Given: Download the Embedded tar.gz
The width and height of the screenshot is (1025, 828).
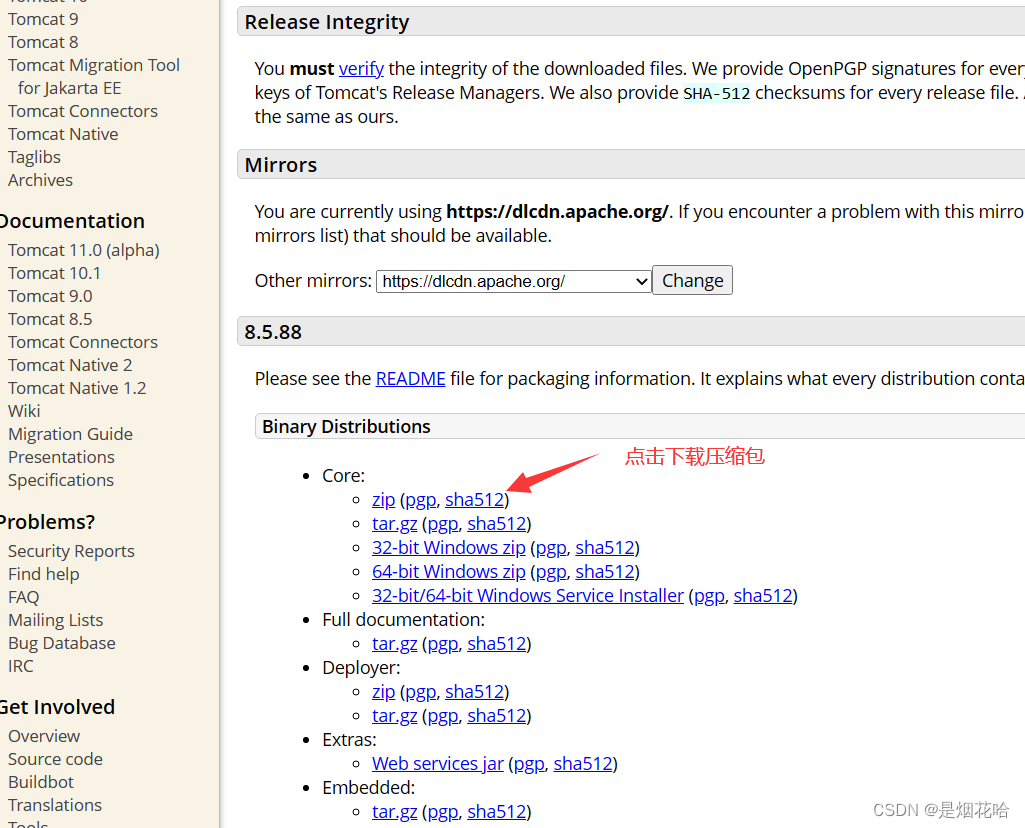Looking at the screenshot, I should (395, 812).
